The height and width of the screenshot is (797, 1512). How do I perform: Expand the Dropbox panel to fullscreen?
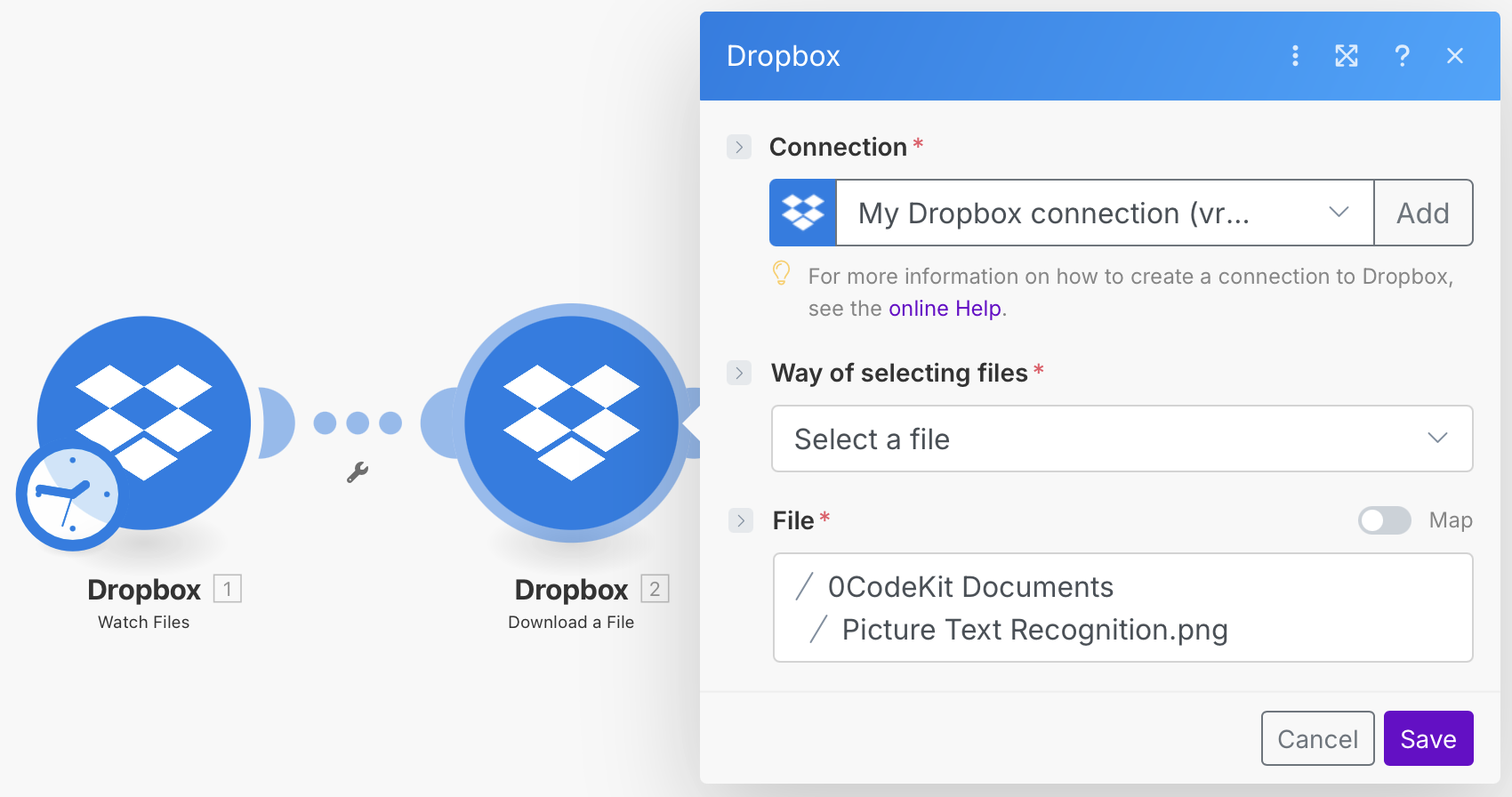click(1347, 56)
